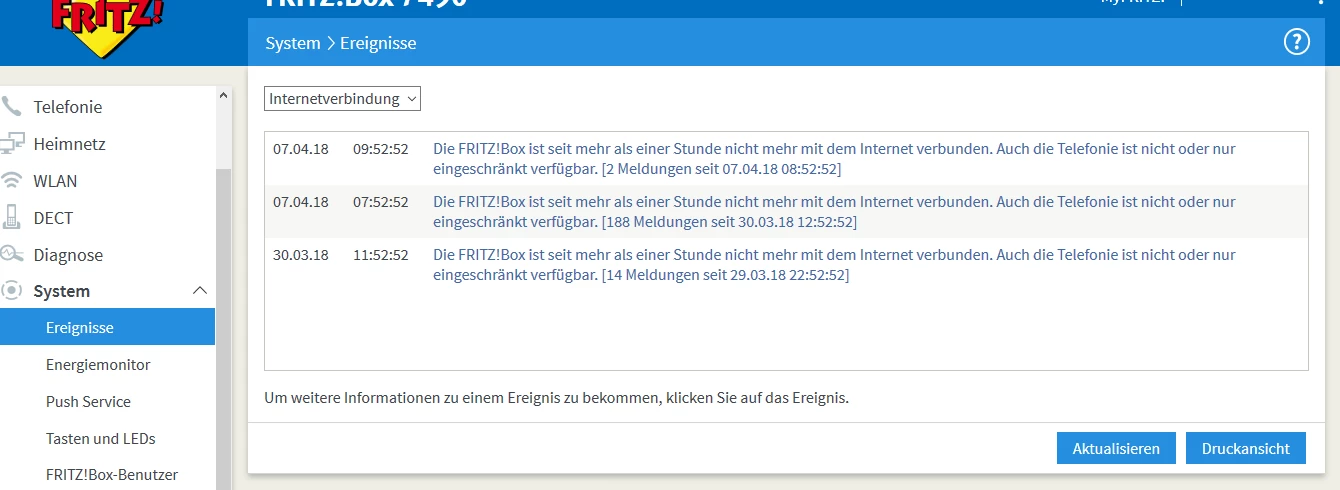Viewport: 1340px width, 490px height.
Task: Click the hint text about Ereignis details
Action: pyautogui.click(x=556, y=398)
